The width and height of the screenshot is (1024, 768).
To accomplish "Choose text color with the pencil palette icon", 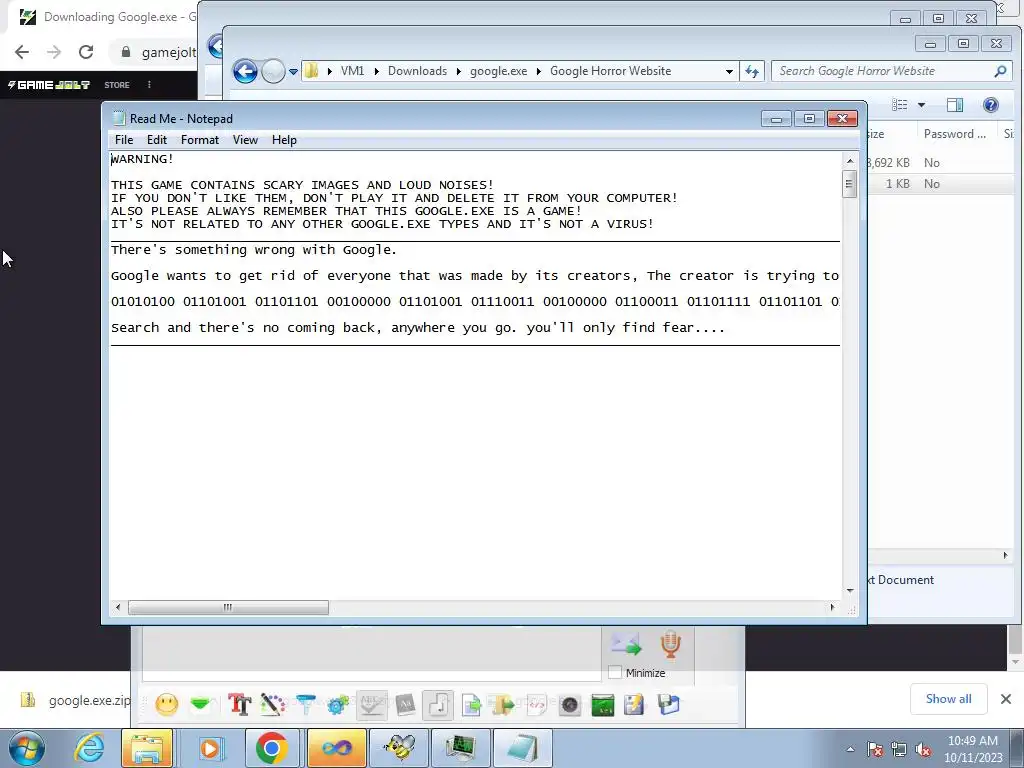I will tap(272, 705).
